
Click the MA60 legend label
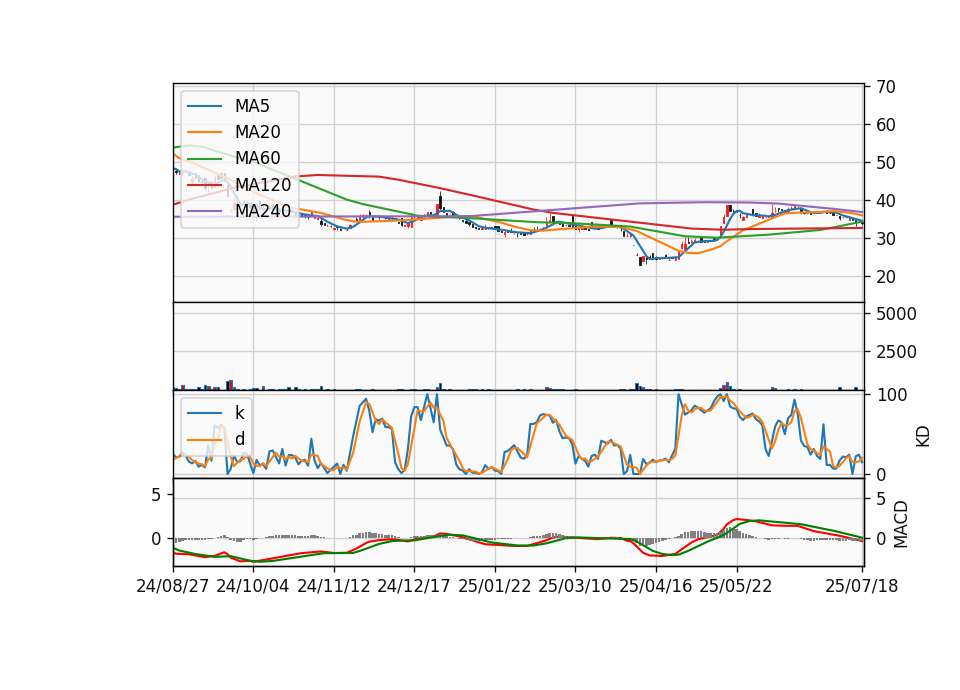point(257,158)
